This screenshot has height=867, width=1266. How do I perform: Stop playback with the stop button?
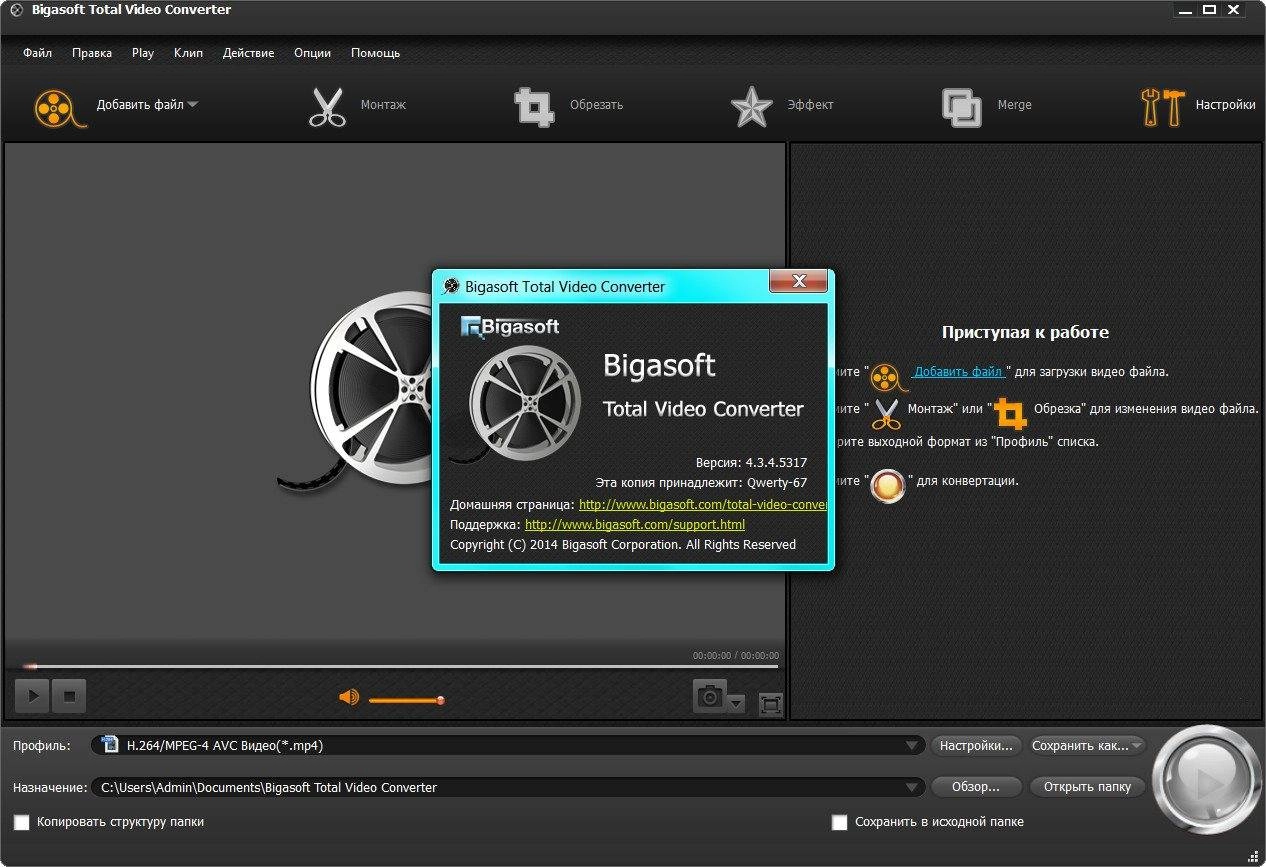(x=69, y=696)
